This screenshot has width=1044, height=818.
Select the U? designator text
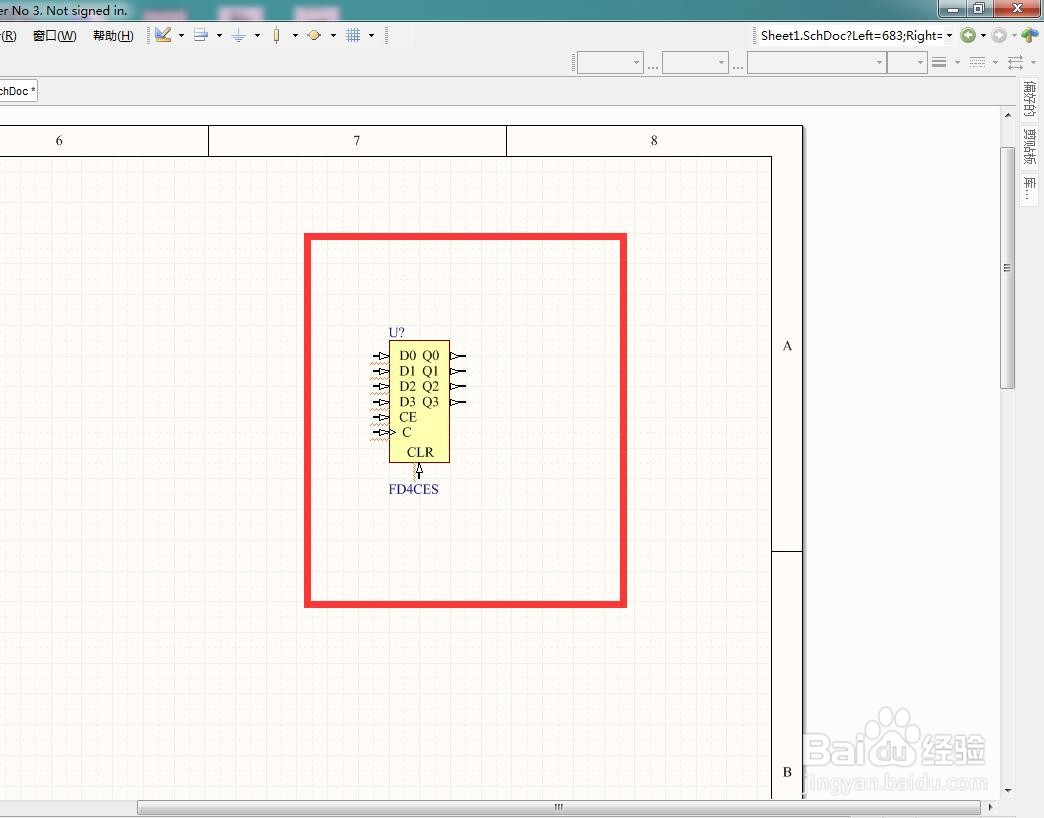396,332
